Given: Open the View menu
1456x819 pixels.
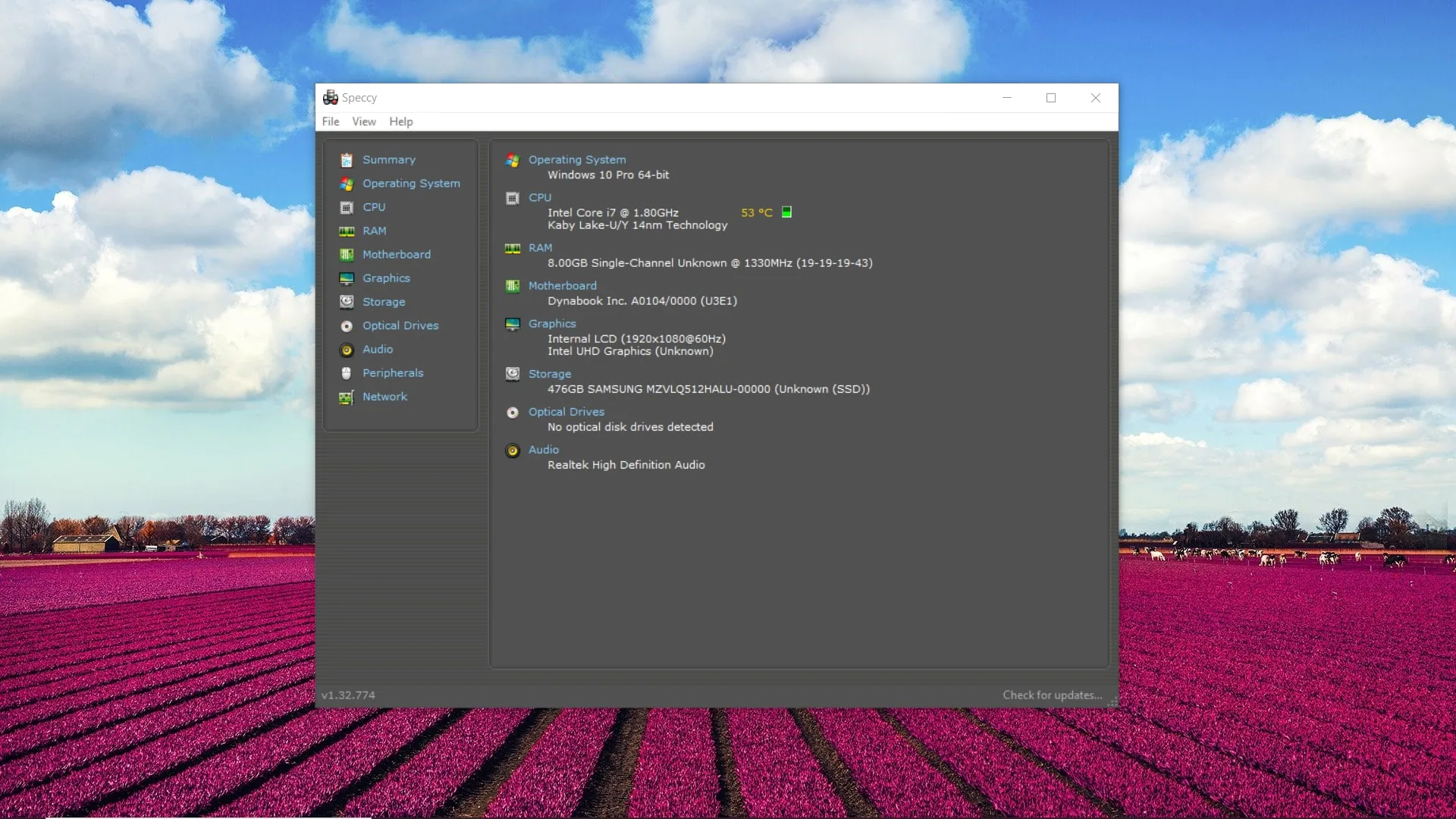Looking at the screenshot, I should (364, 121).
